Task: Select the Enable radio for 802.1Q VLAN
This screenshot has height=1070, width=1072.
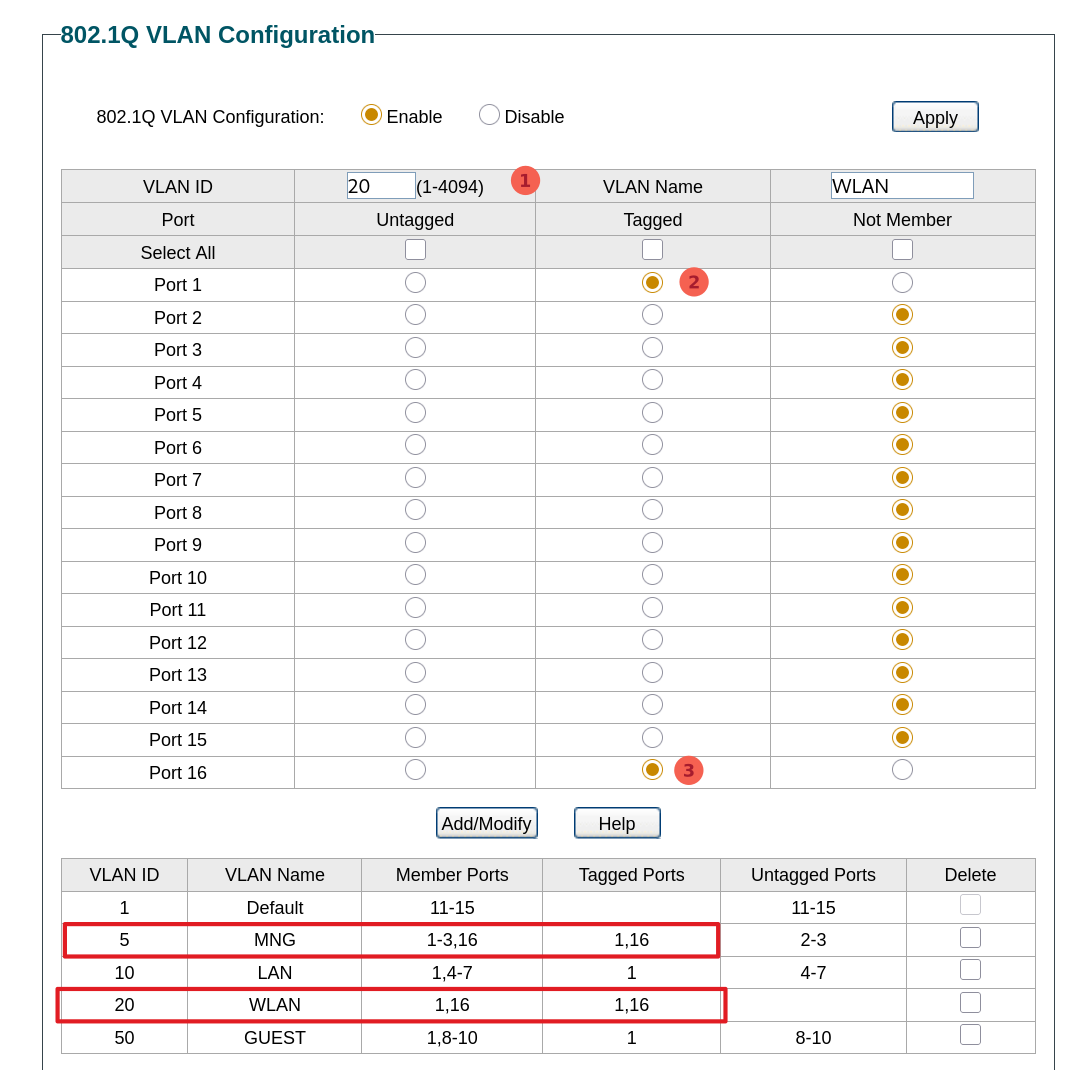Action: pyautogui.click(x=371, y=115)
